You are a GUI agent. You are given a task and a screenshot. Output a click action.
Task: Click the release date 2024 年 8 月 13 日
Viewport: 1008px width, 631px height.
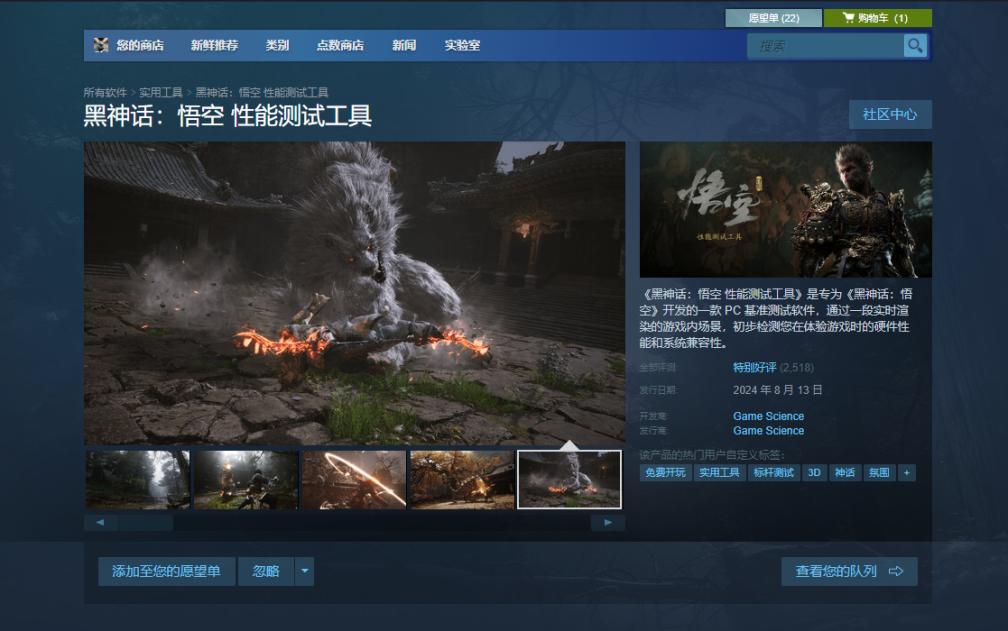[x=777, y=390]
